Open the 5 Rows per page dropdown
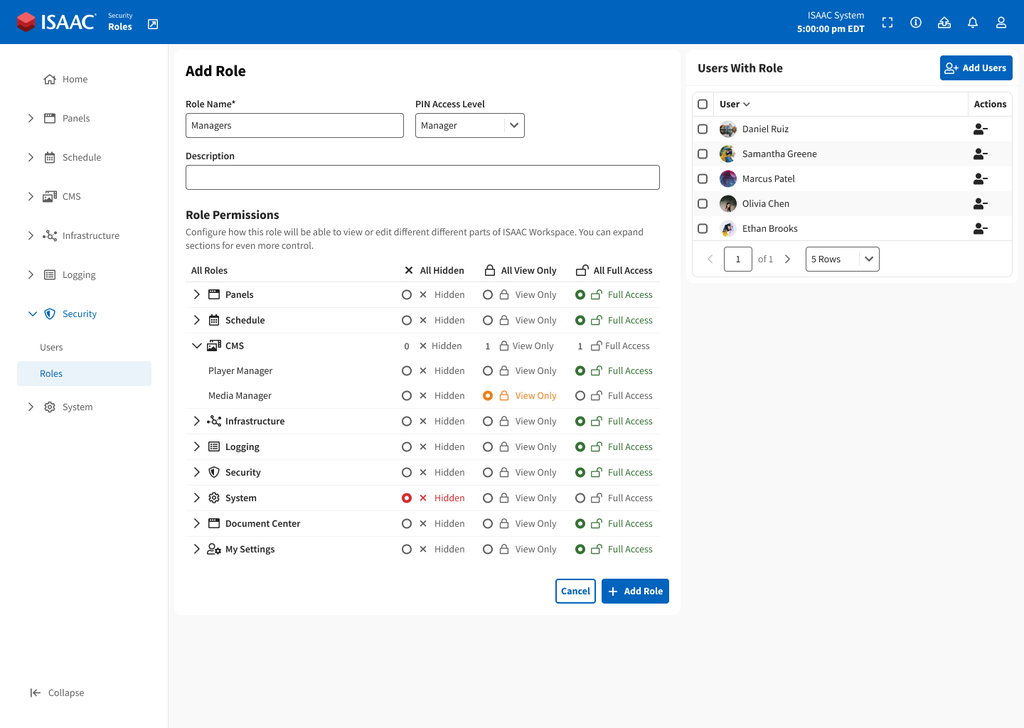Screen dimensions: 1024x728 point(842,258)
